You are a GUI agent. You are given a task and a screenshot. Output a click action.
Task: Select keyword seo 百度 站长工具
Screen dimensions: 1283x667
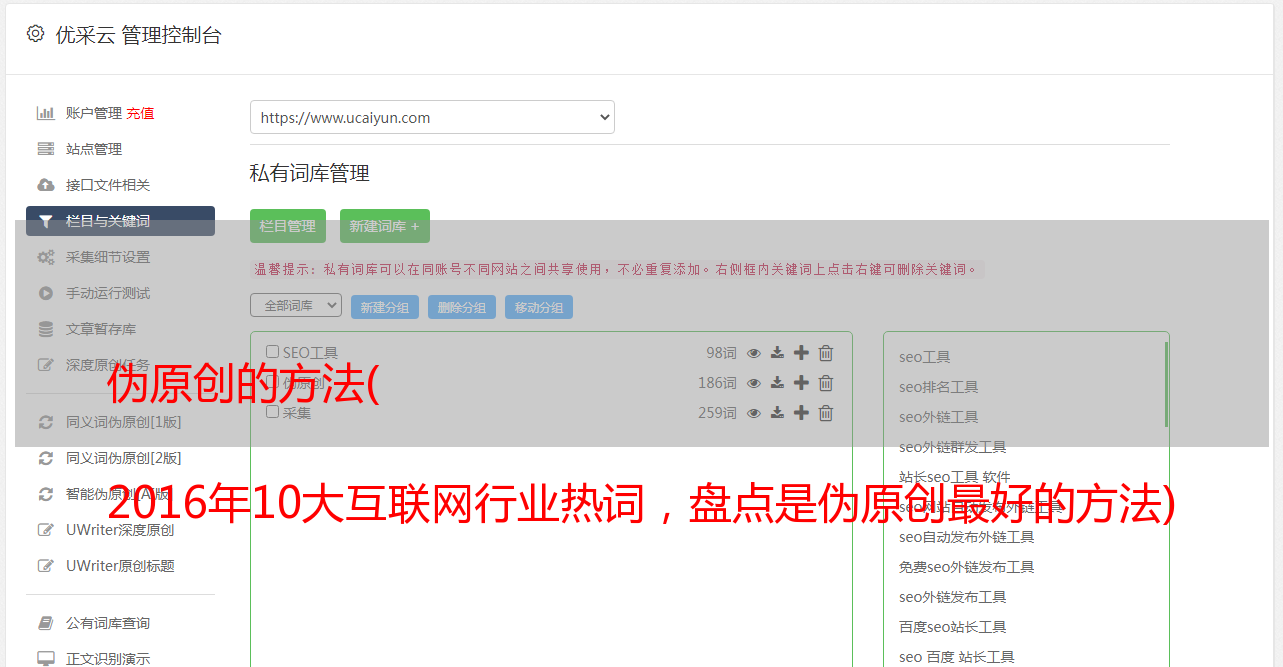(956, 657)
